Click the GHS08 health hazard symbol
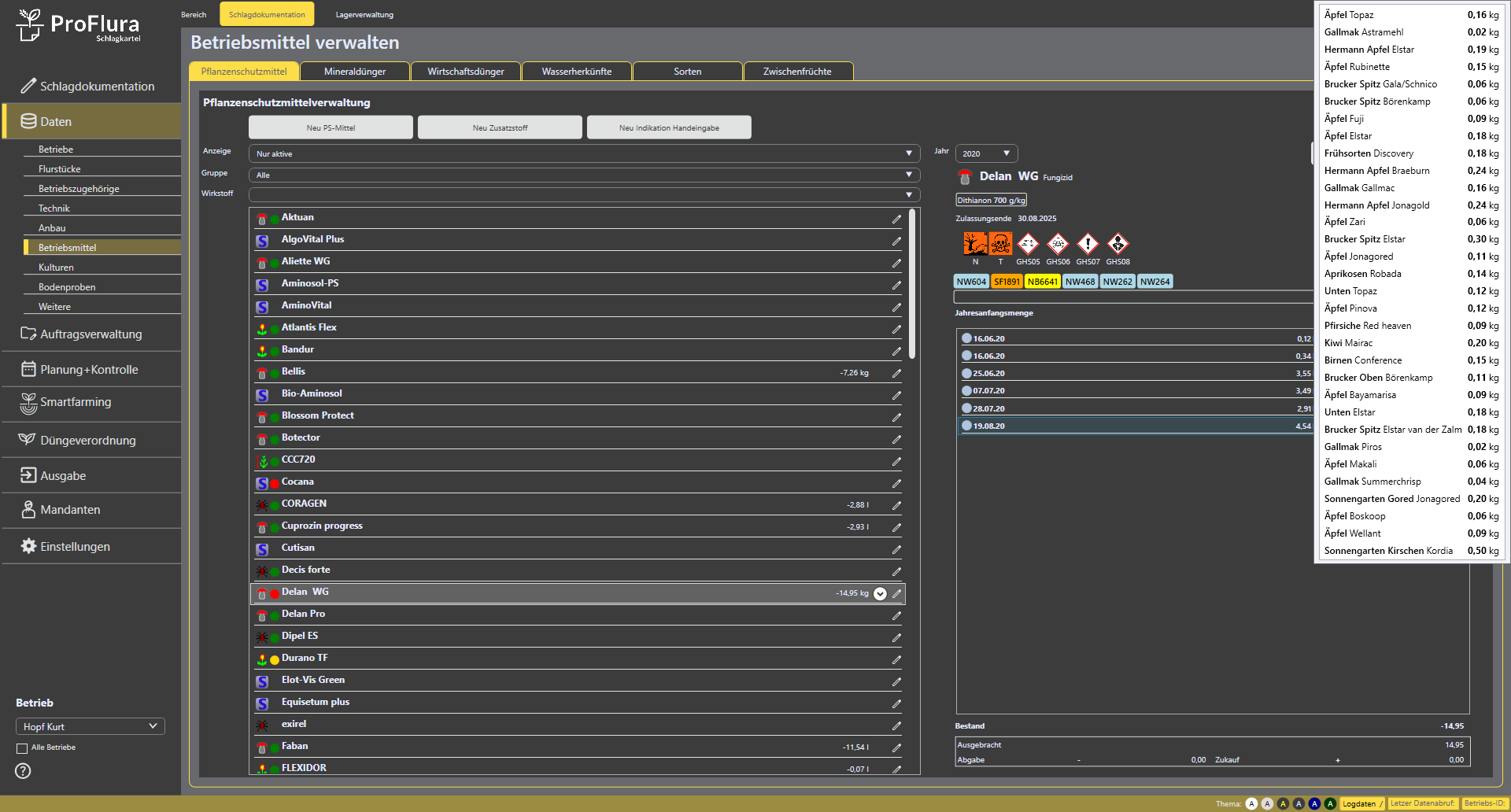1511x812 pixels. pyautogui.click(x=1118, y=244)
